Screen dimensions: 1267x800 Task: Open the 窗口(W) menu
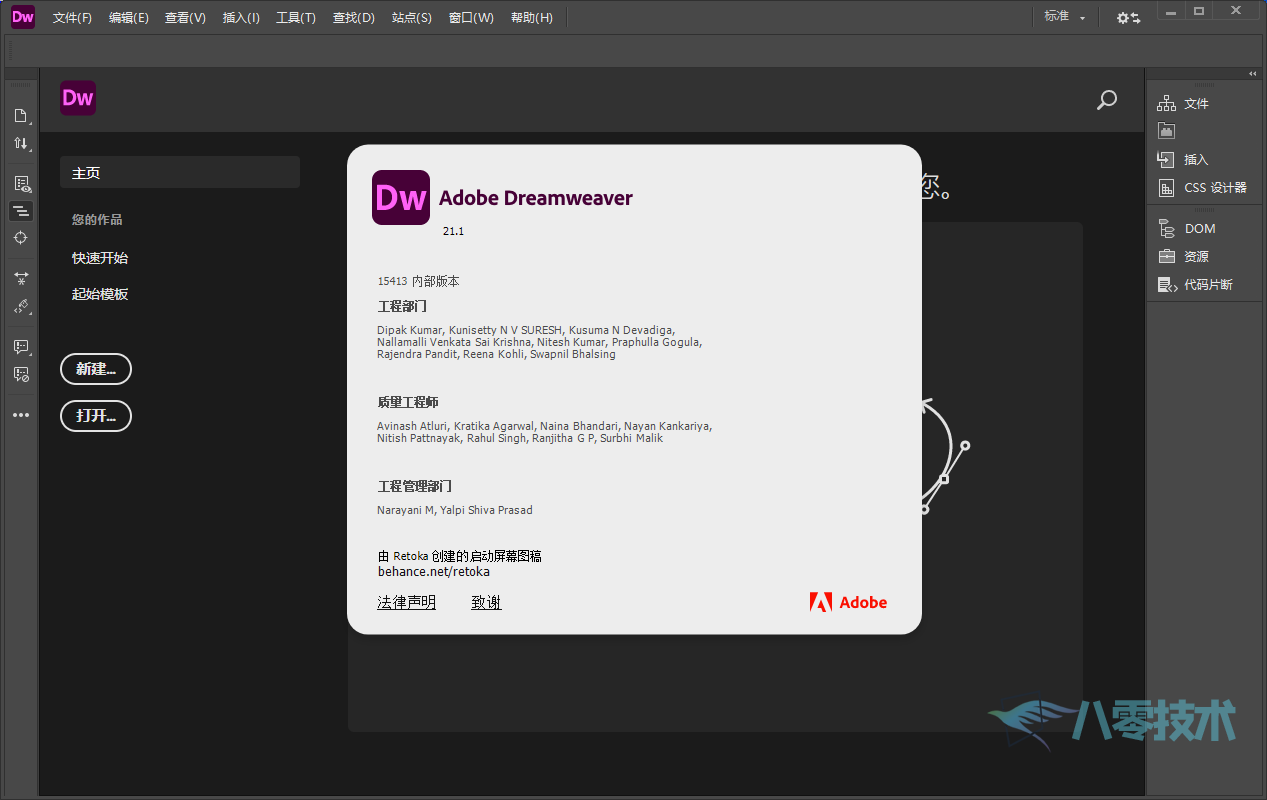click(471, 18)
